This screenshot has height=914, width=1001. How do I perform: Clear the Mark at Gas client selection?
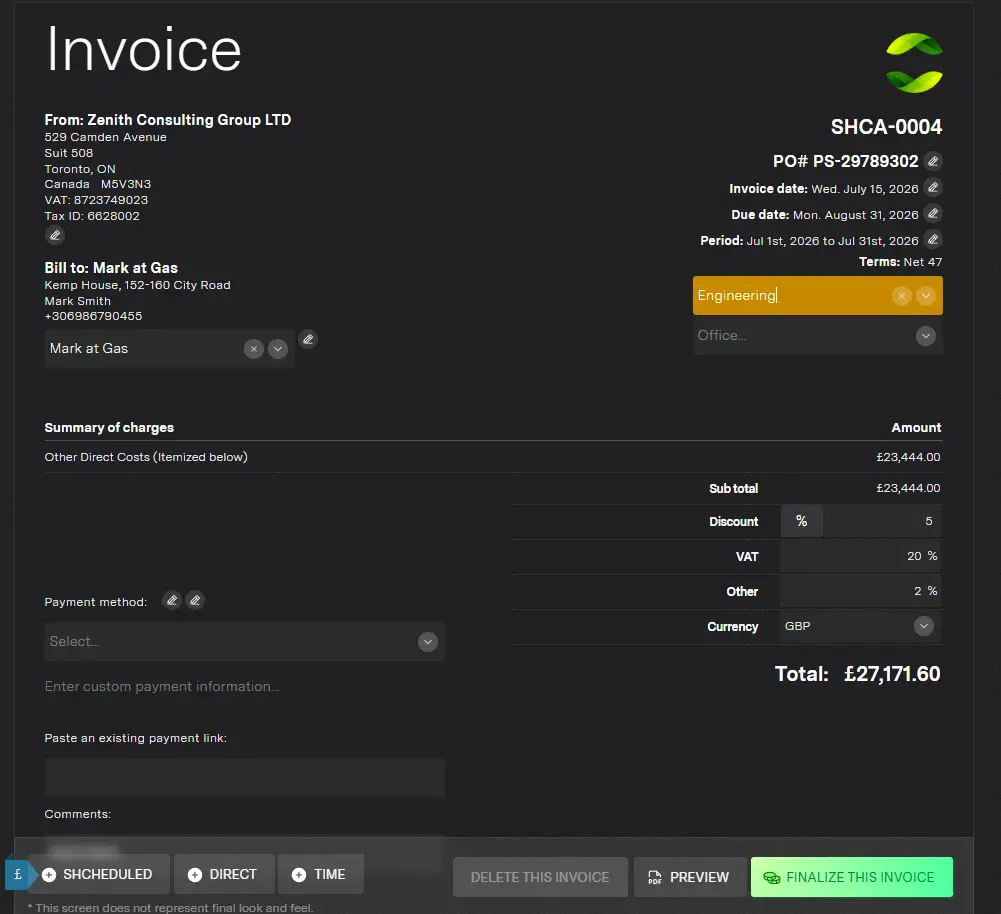click(253, 349)
